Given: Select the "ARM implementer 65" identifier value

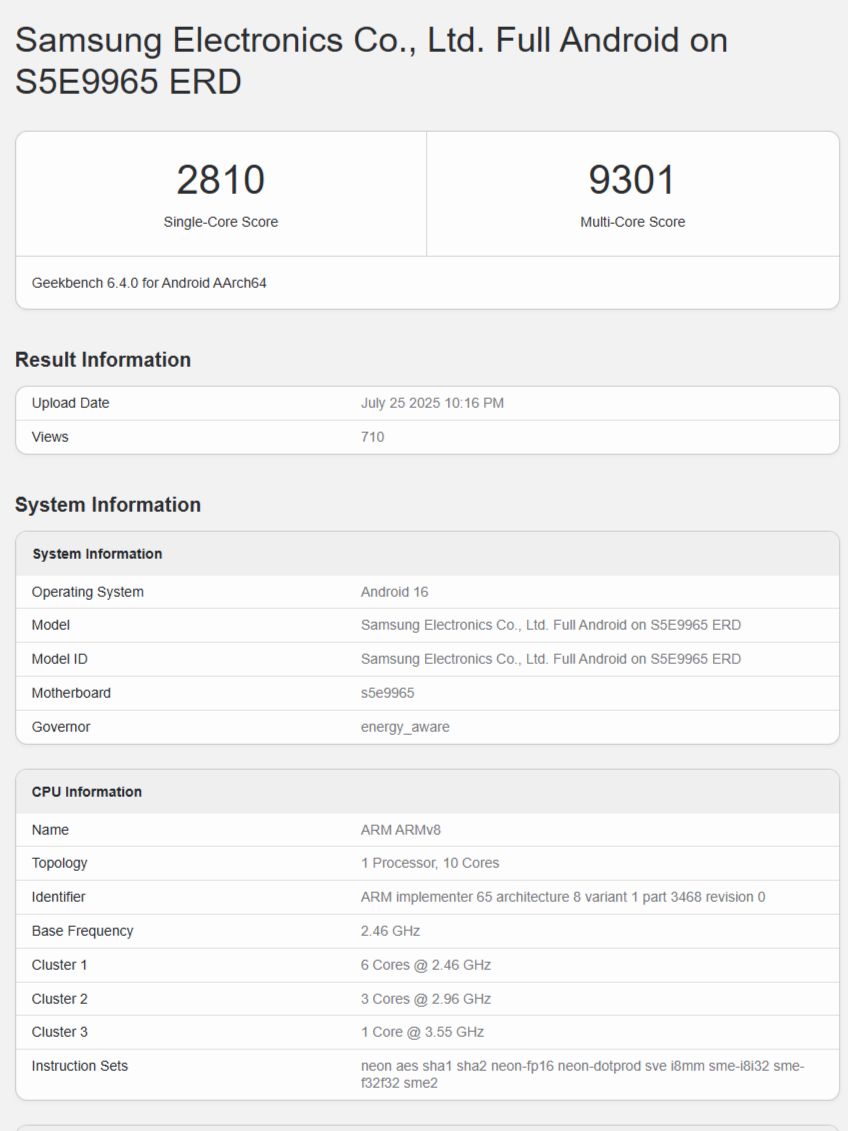Looking at the screenshot, I should pyautogui.click(x=563, y=897).
